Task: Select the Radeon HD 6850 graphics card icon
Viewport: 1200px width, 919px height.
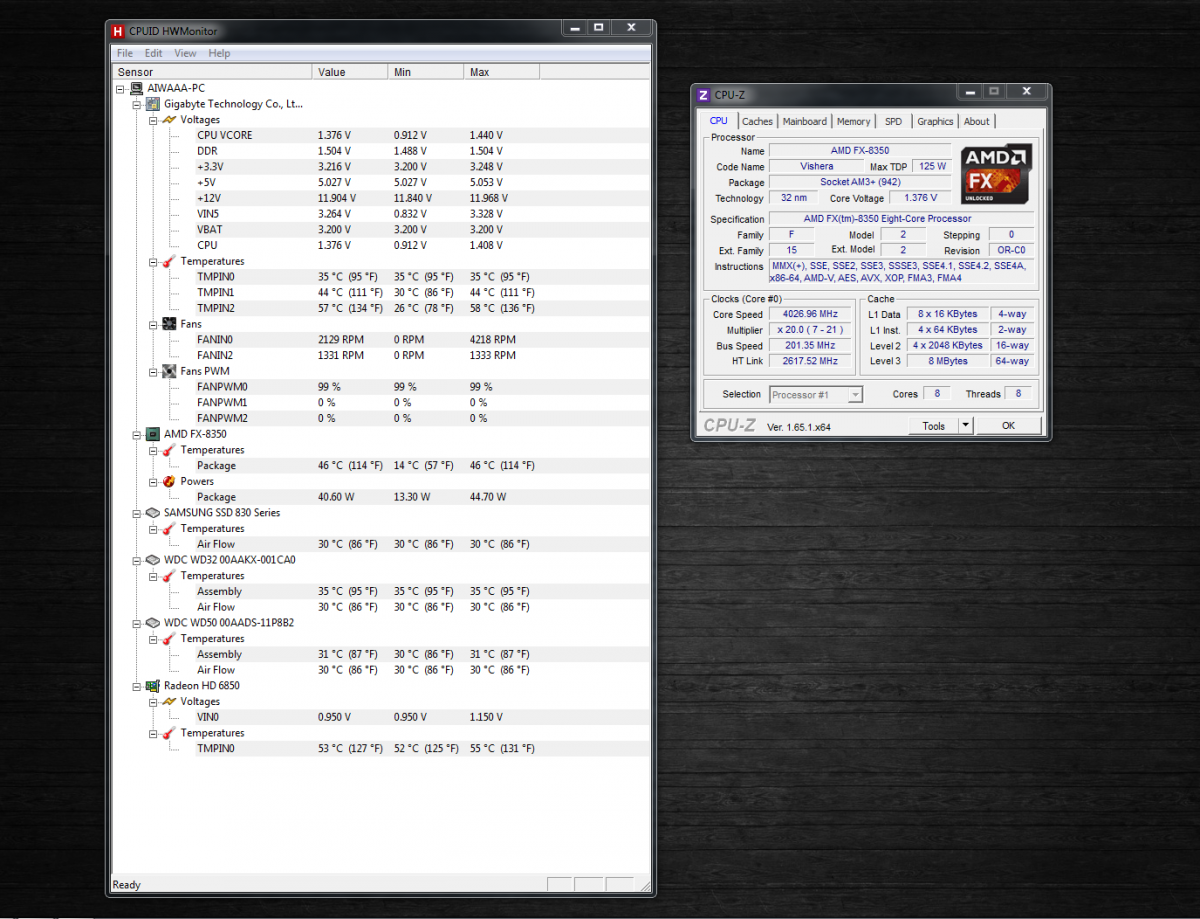Action: (153, 686)
